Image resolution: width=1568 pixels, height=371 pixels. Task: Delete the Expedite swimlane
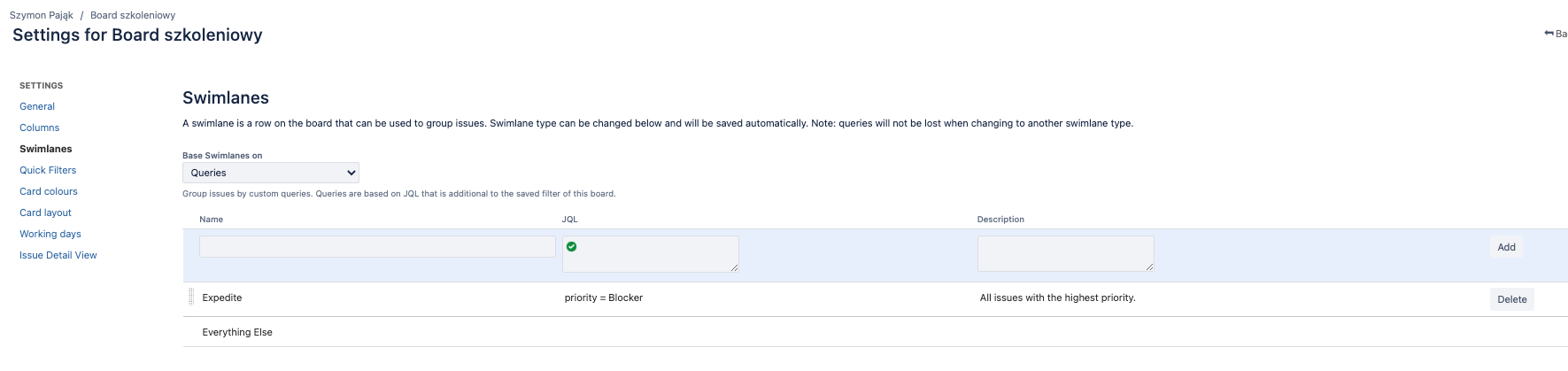tap(1511, 299)
